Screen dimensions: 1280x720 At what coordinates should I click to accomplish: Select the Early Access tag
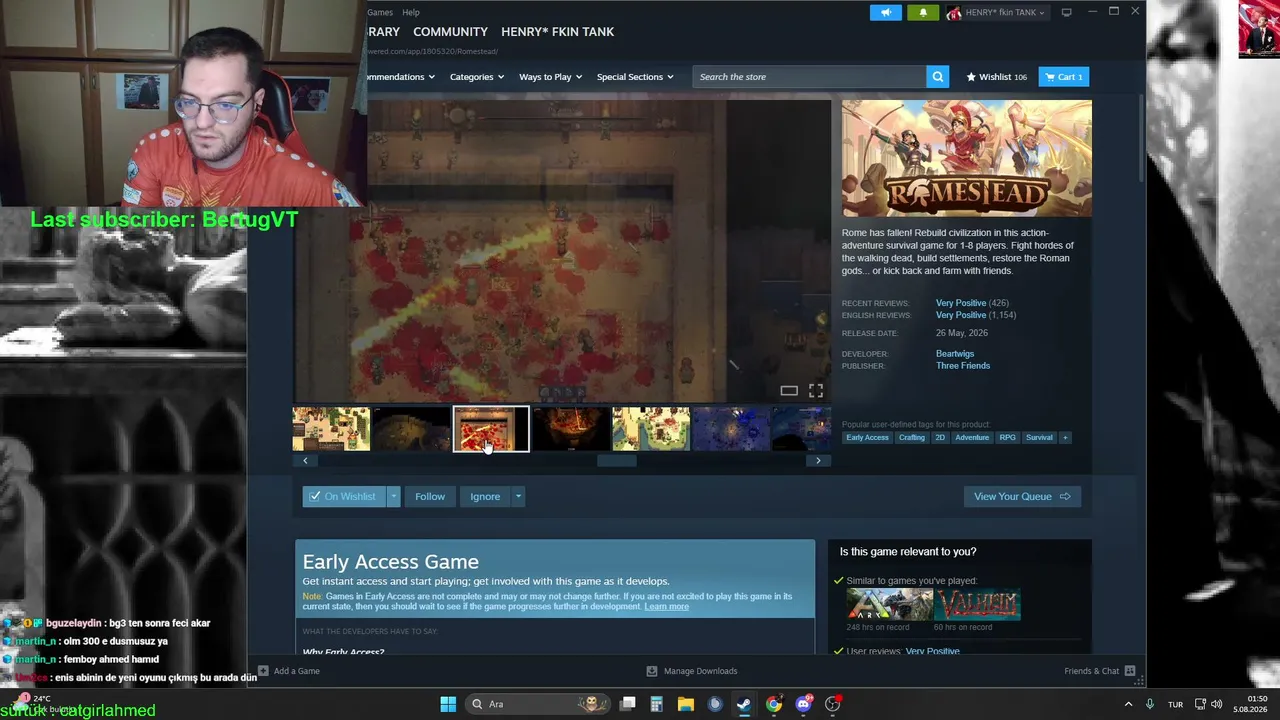coord(867,437)
